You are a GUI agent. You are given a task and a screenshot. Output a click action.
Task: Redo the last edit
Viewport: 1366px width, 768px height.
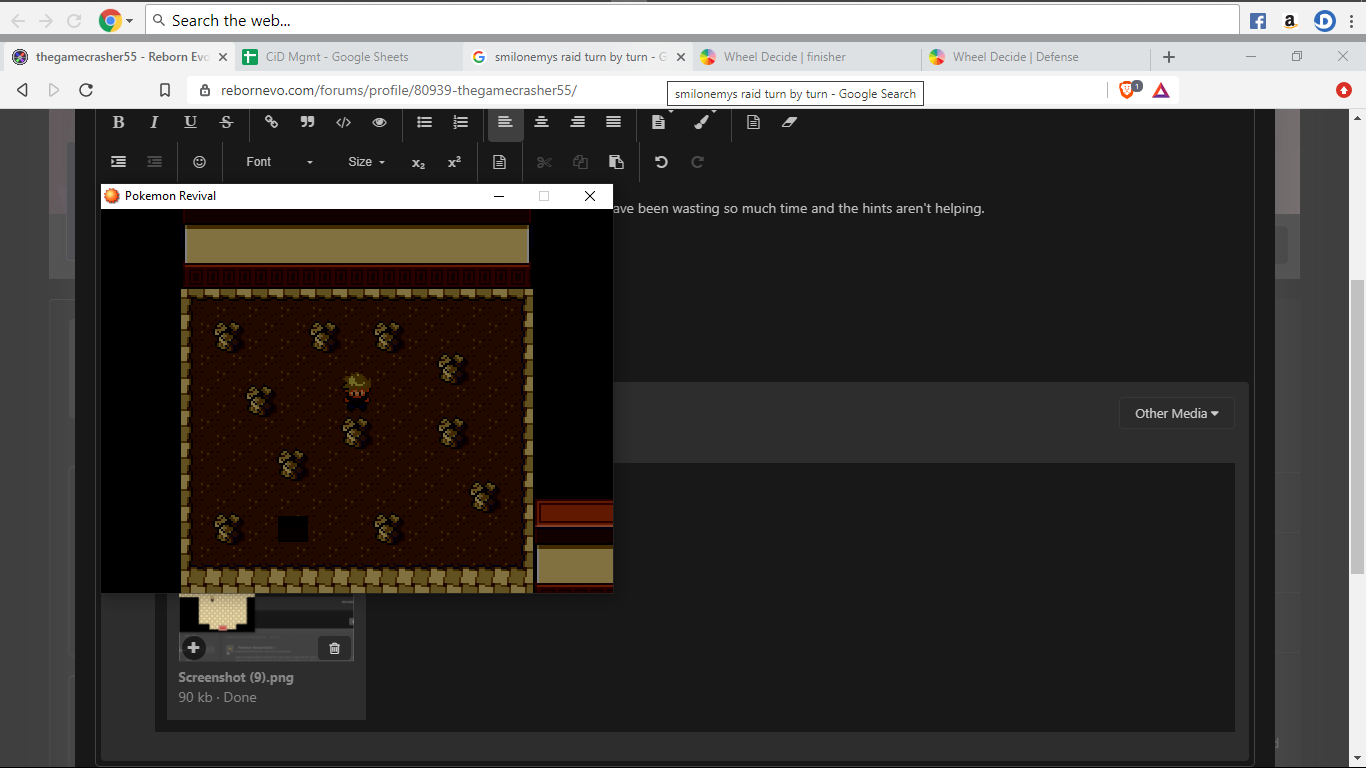[x=697, y=162]
